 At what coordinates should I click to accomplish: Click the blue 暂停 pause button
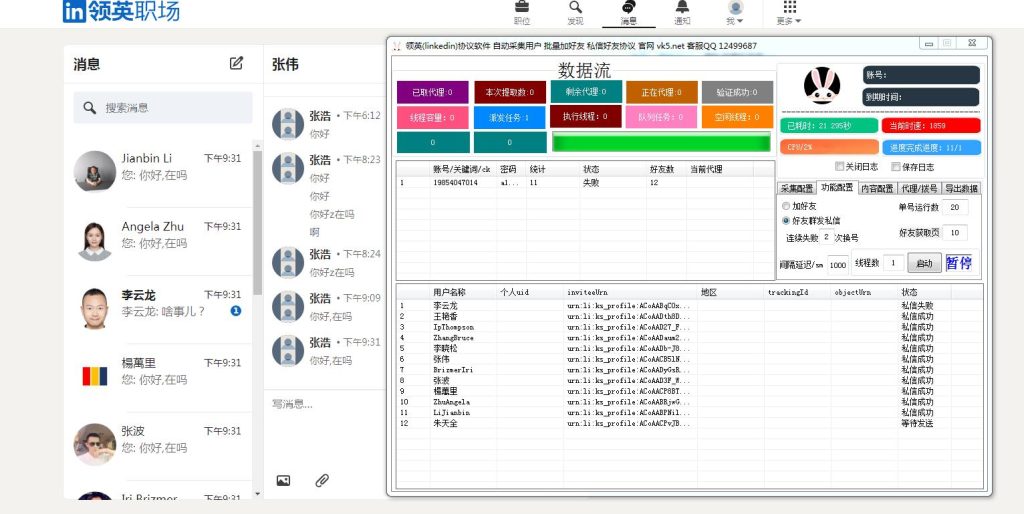959,263
